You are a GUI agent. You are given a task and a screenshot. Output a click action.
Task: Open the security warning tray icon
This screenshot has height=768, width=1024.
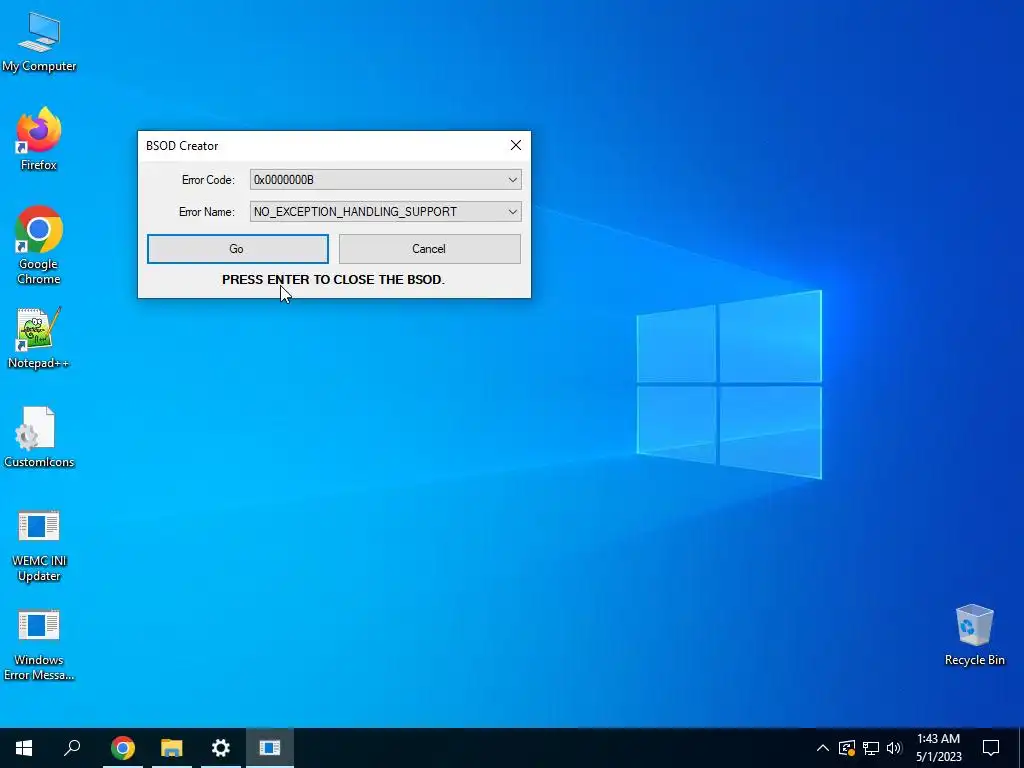pyautogui.click(x=847, y=748)
